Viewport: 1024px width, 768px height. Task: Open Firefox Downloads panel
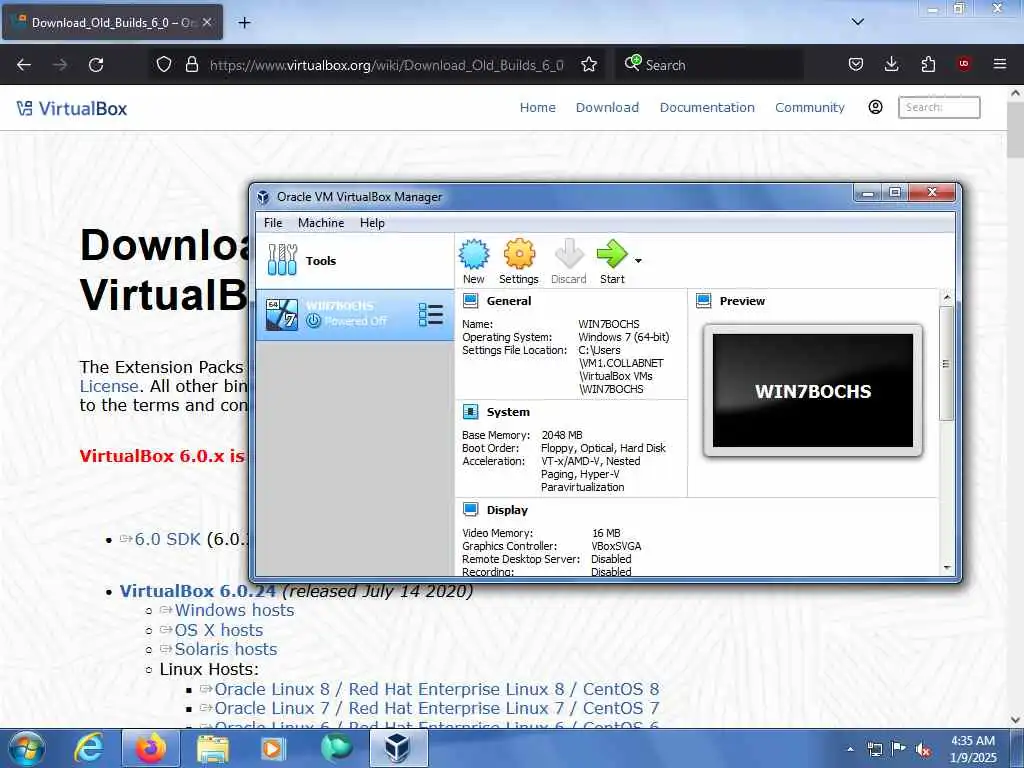pos(891,64)
